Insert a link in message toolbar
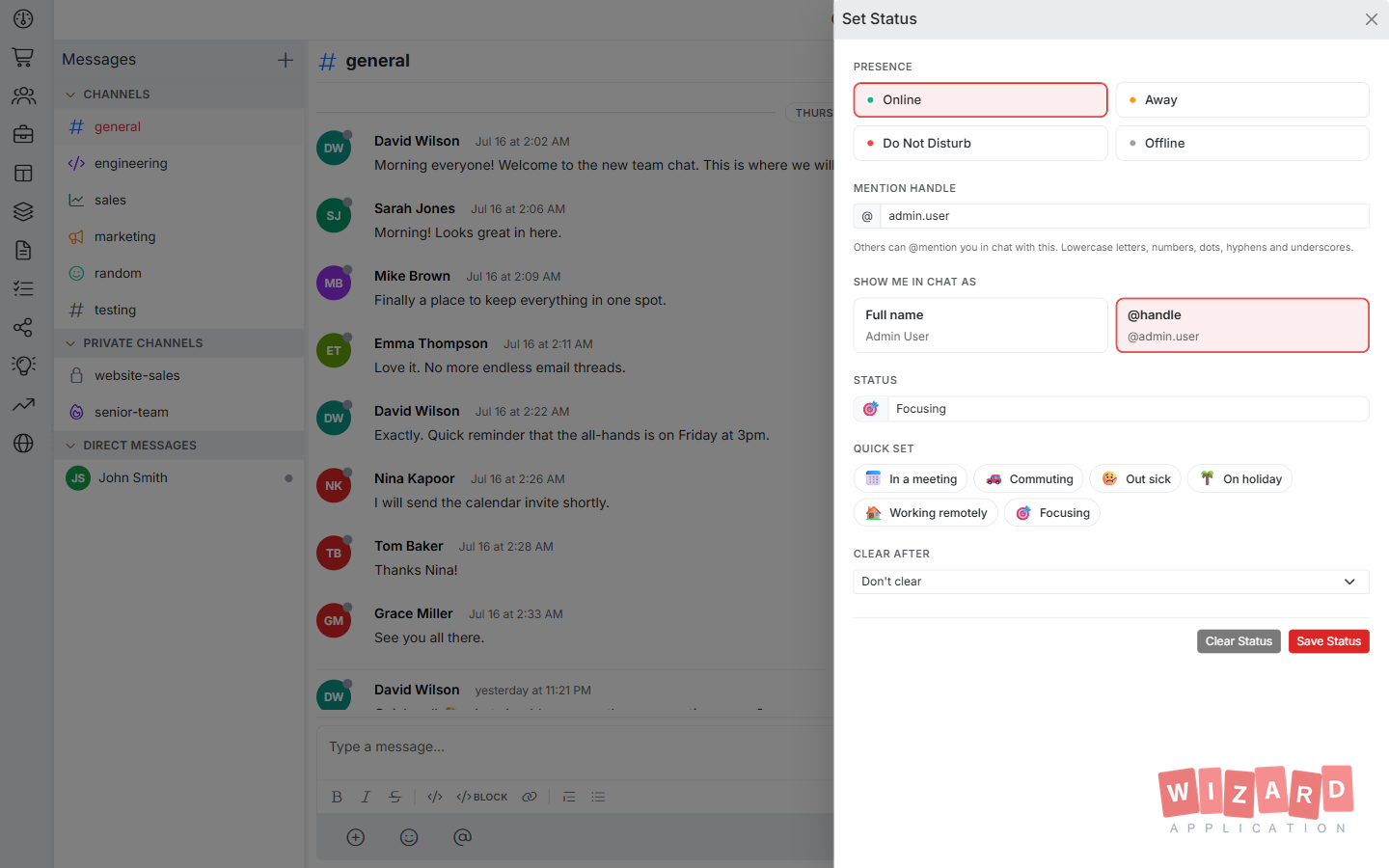The image size is (1389, 868). click(530, 797)
